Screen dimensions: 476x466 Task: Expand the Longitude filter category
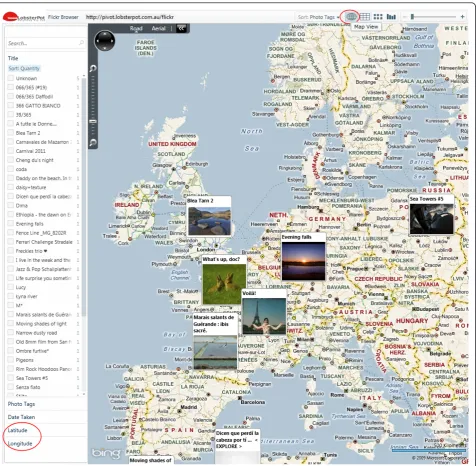20,443
